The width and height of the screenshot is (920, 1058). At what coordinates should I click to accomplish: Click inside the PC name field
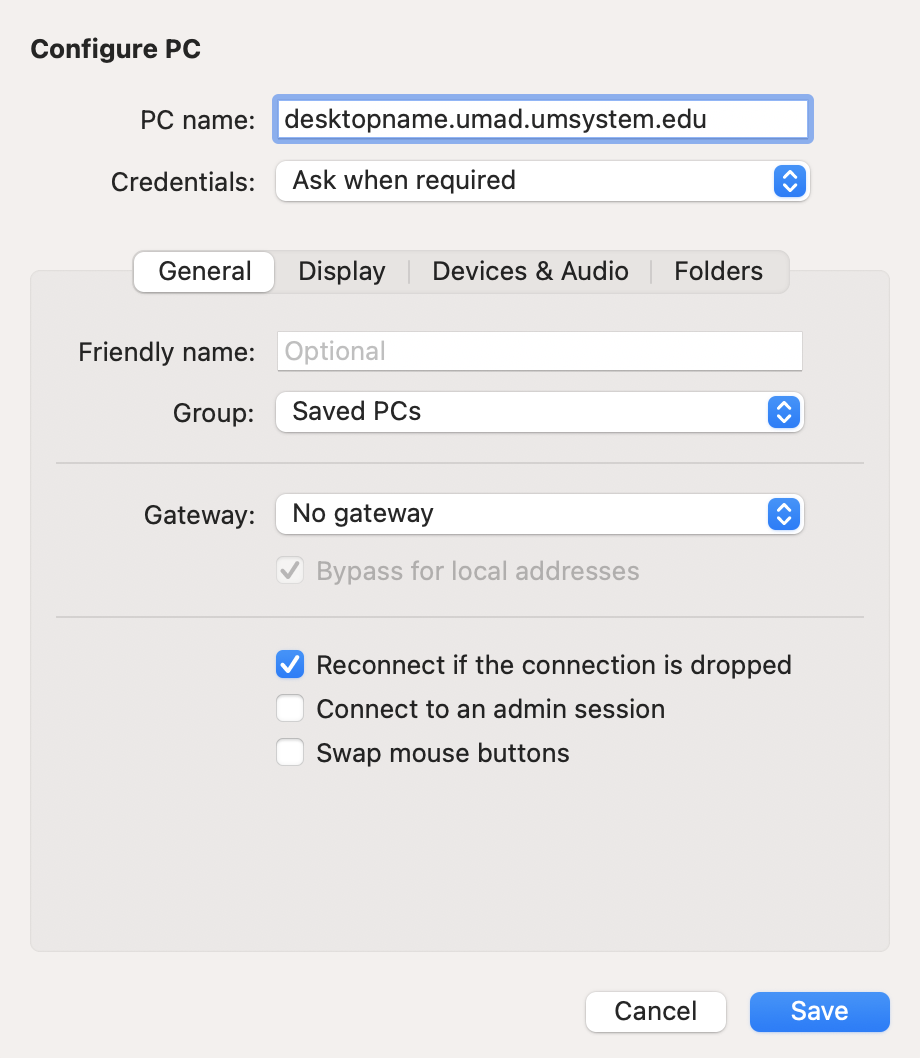pyautogui.click(x=542, y=119)
